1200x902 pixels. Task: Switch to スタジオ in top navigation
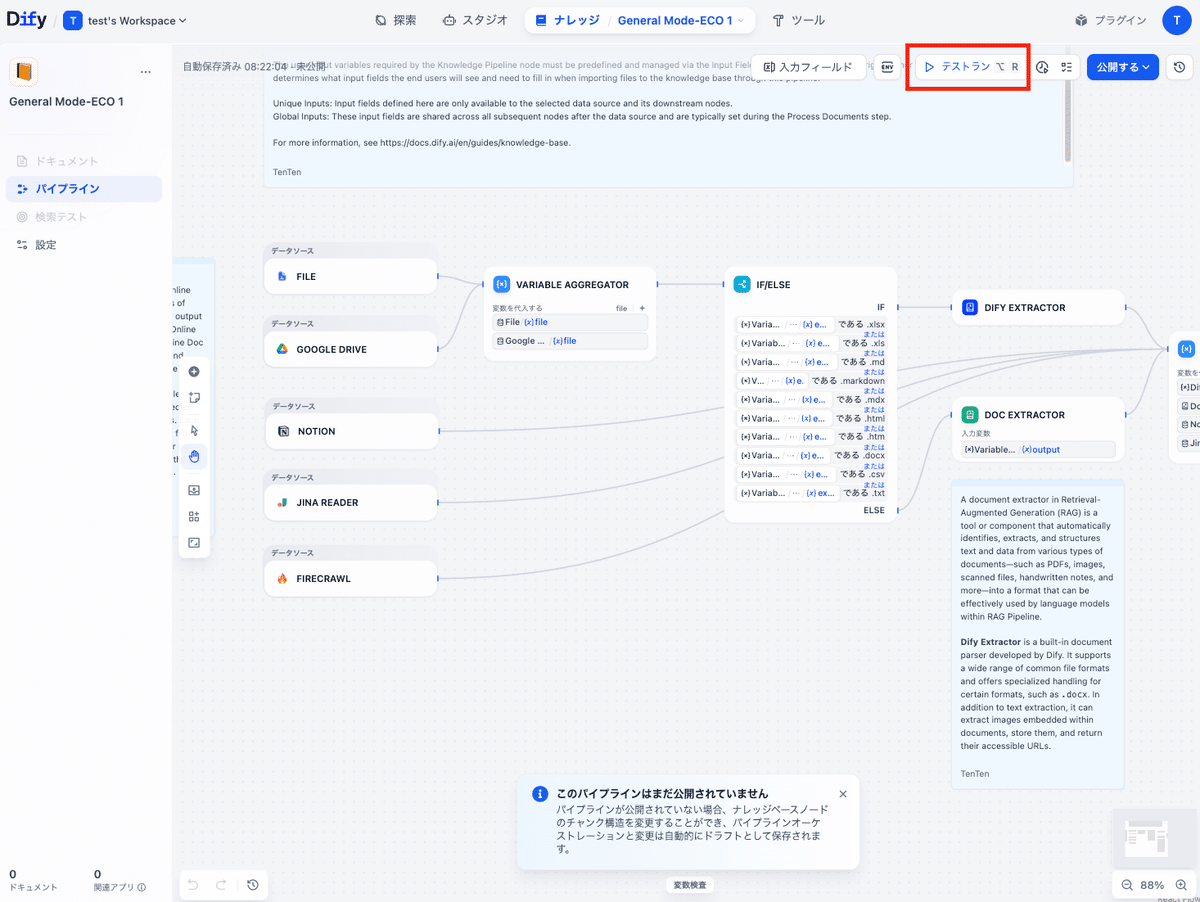(x=475, y=18)
